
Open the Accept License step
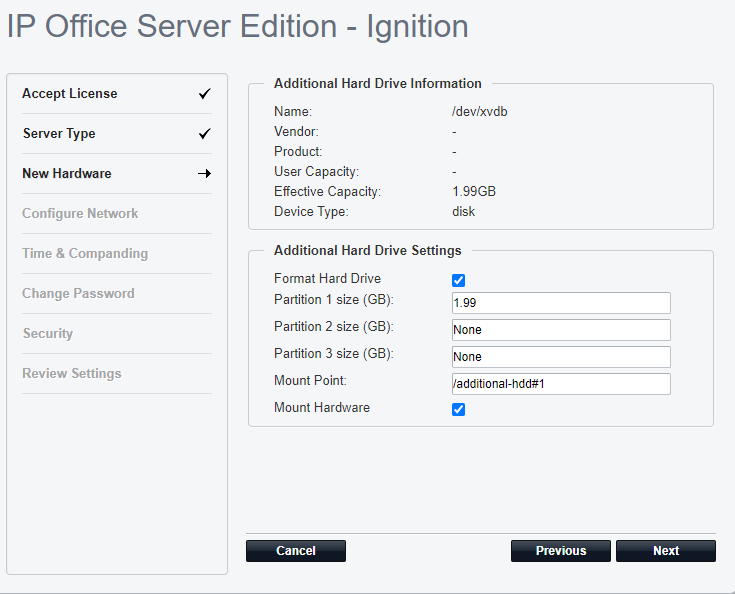(70, 93)
